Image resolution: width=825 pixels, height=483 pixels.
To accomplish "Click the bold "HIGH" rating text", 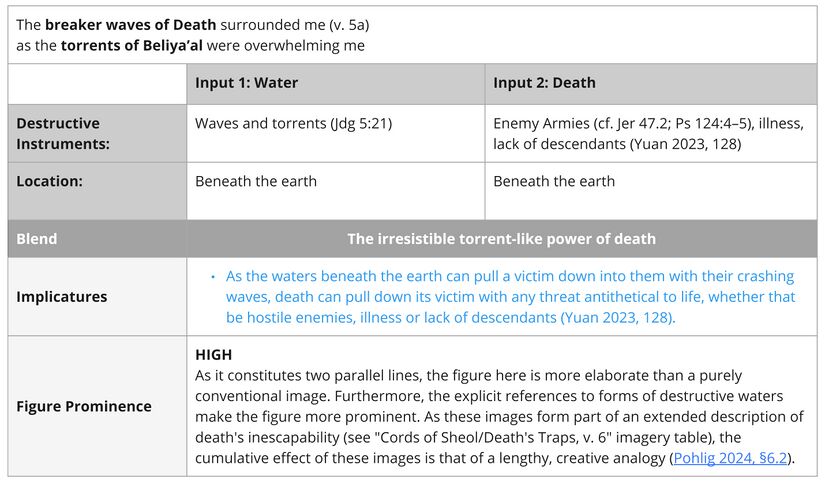I will point(214,355).
